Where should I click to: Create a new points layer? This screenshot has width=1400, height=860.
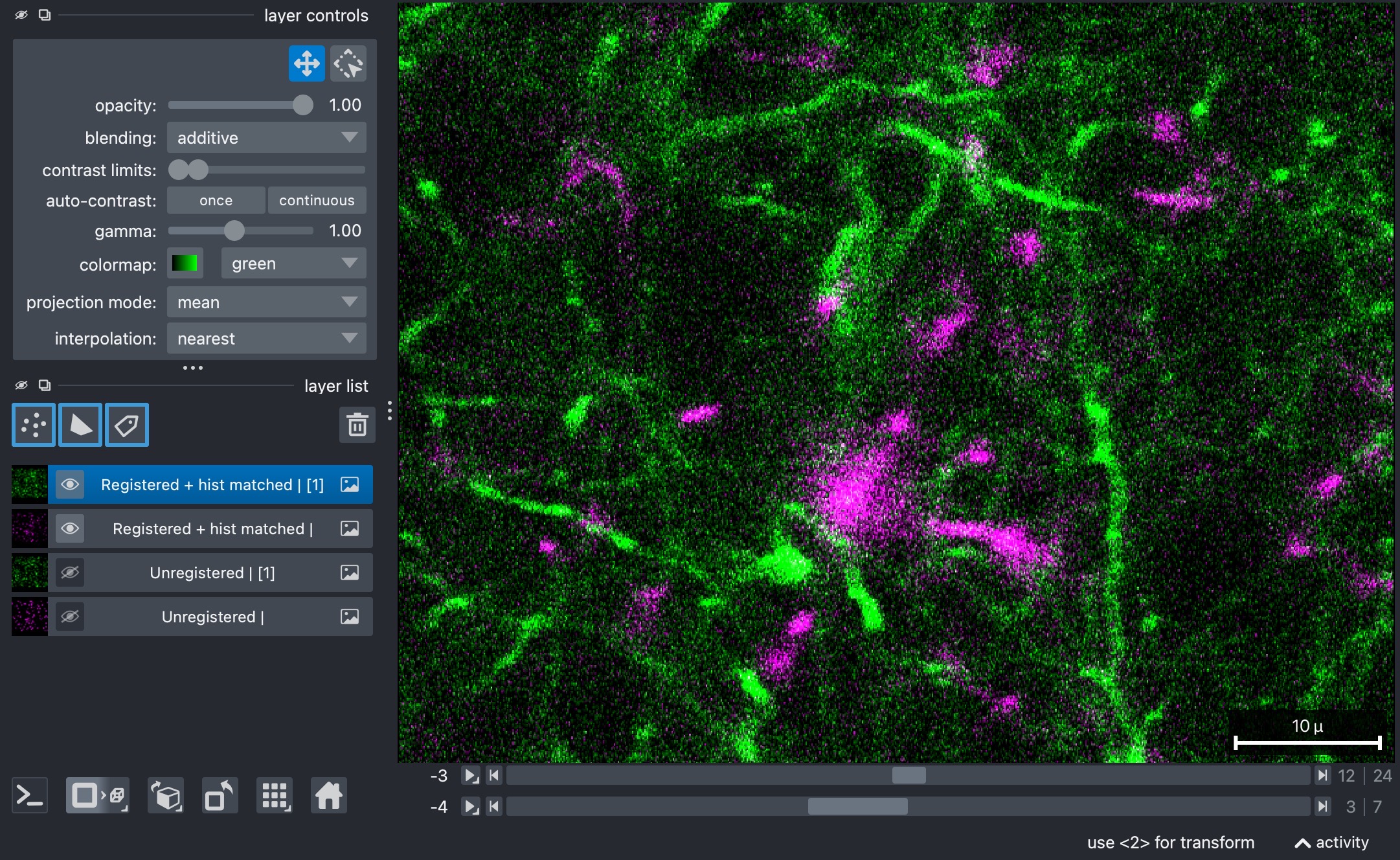(34, 425)
